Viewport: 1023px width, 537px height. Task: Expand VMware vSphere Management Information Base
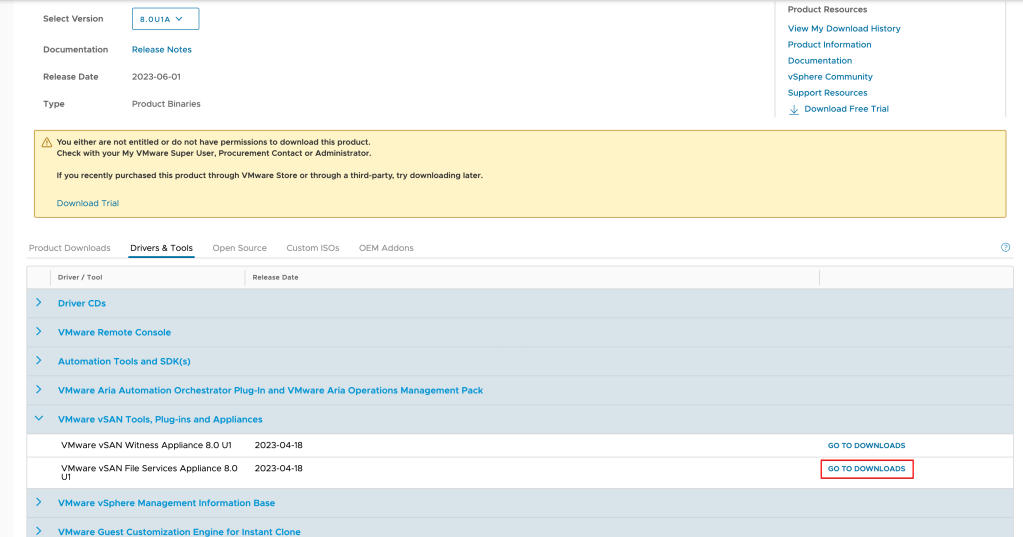point(39,503)
